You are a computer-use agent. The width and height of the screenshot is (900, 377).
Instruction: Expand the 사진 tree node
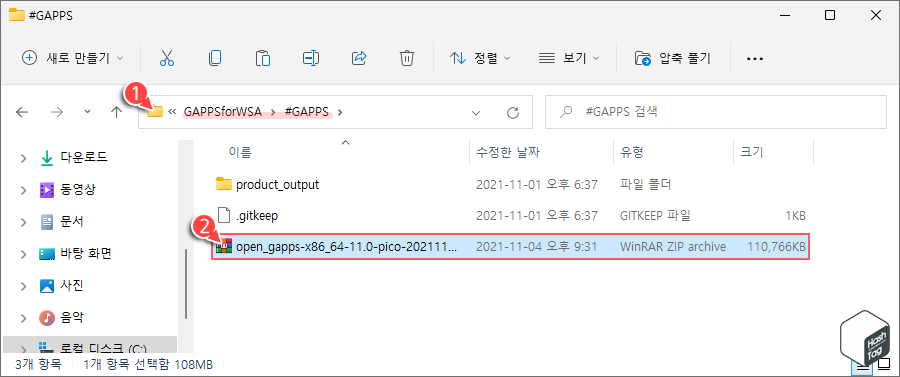click(x=24, y=285)
